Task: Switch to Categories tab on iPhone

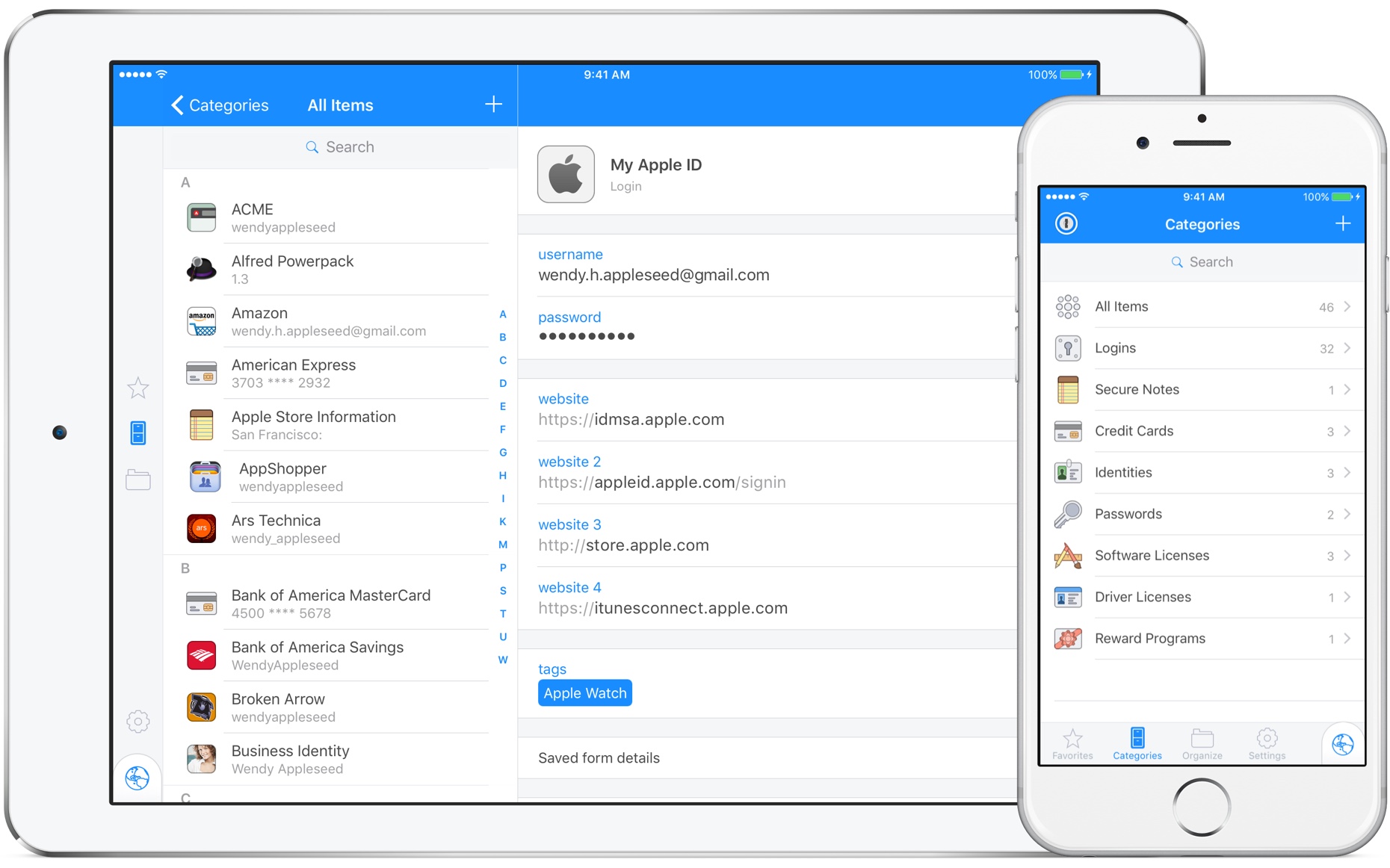Action: pos(1137,744)
